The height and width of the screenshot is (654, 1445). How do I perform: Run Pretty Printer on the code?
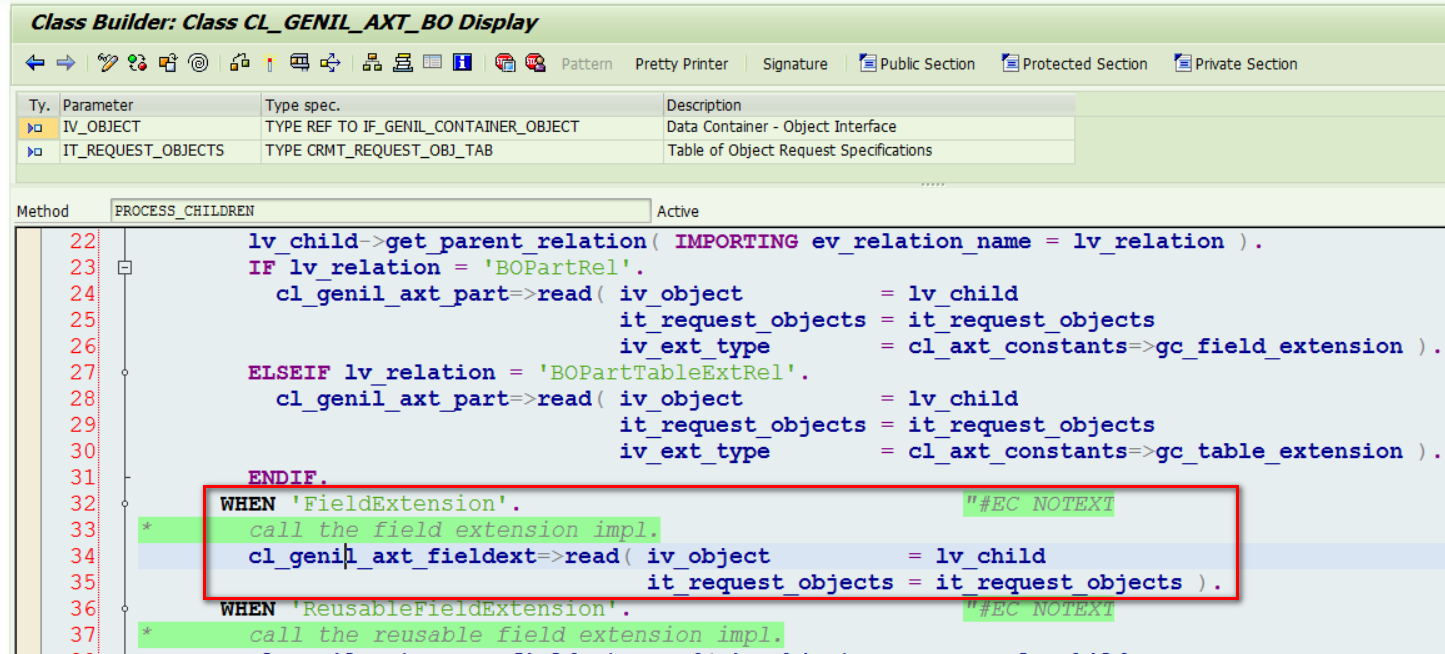tap(682, 64)
